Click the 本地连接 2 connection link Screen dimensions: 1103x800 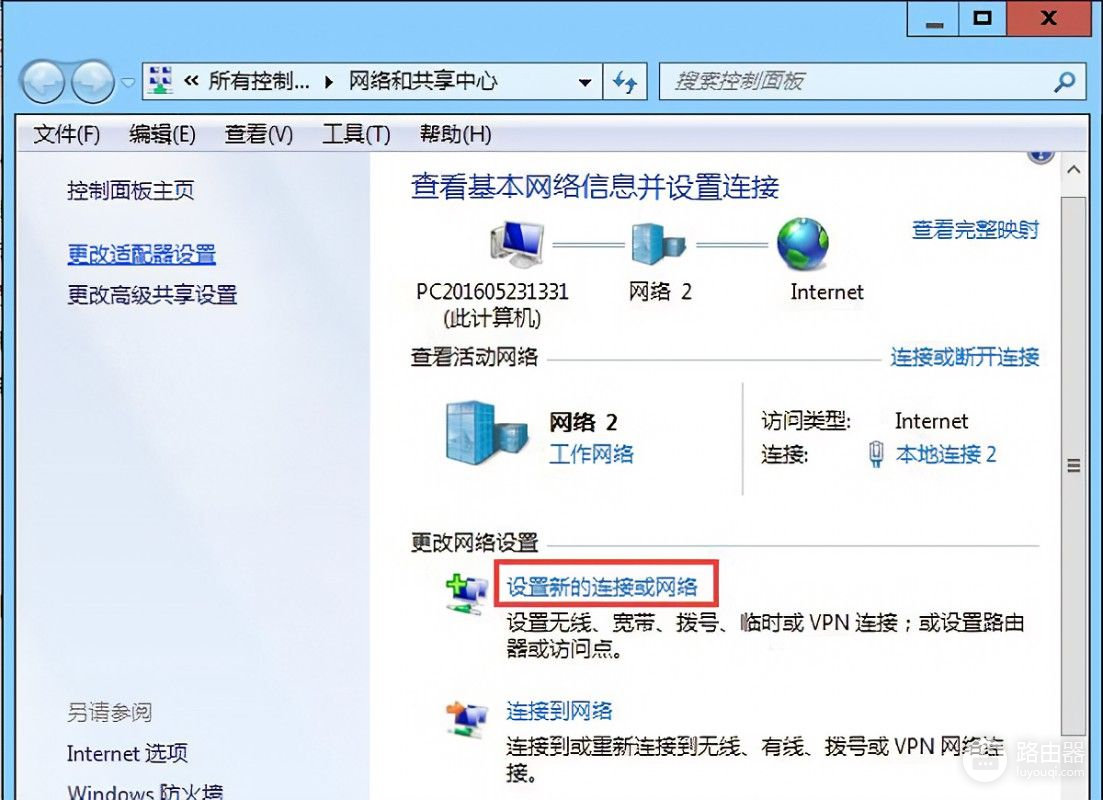pyautogui.click(x=946, y=455)
